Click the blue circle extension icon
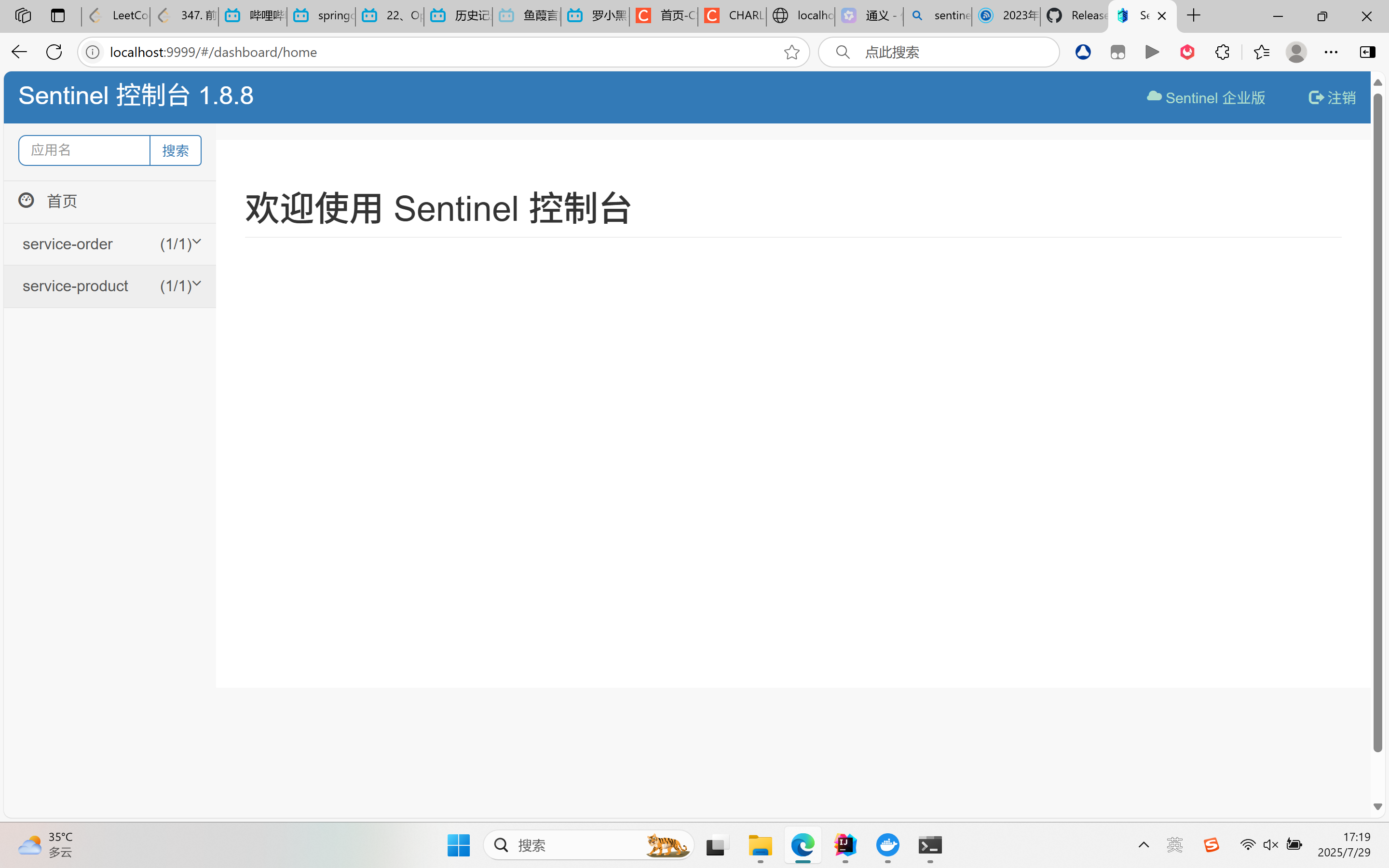Viewport: 1389px width, 868px height. [1083, 52]
